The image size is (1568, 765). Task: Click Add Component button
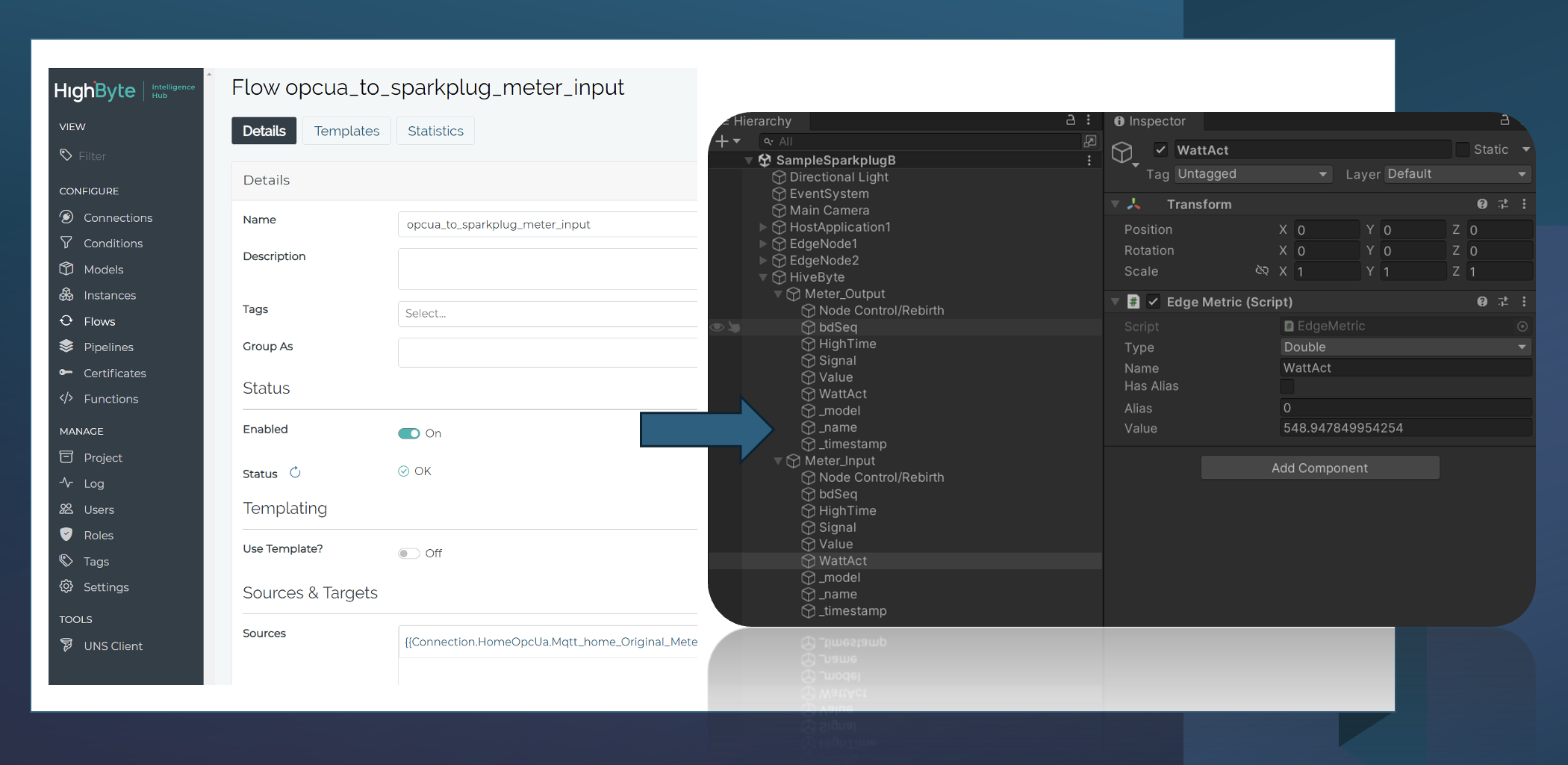click(1319, 468)
